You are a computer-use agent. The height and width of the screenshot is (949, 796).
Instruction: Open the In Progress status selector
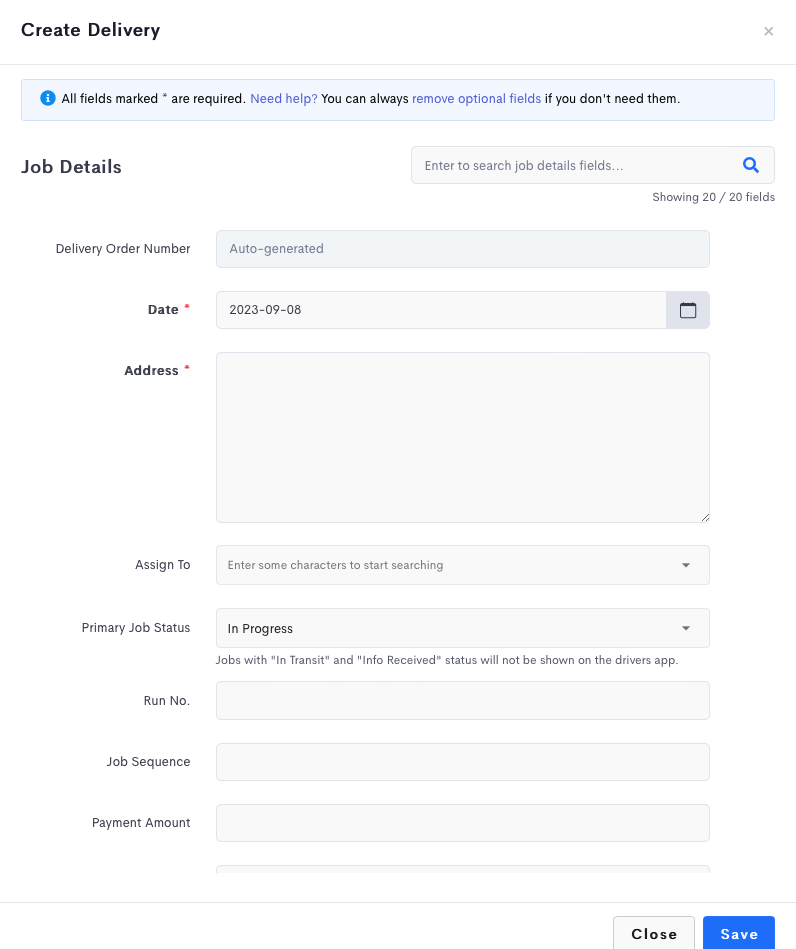pyautogui.click(x=462, y=628)
